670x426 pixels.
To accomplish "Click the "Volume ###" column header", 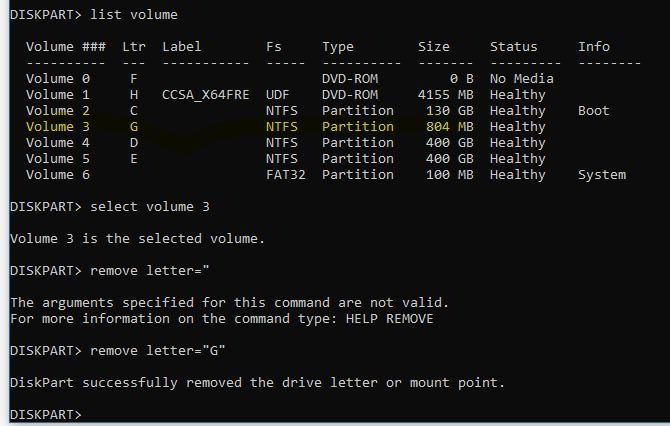I will pos(65,46).
